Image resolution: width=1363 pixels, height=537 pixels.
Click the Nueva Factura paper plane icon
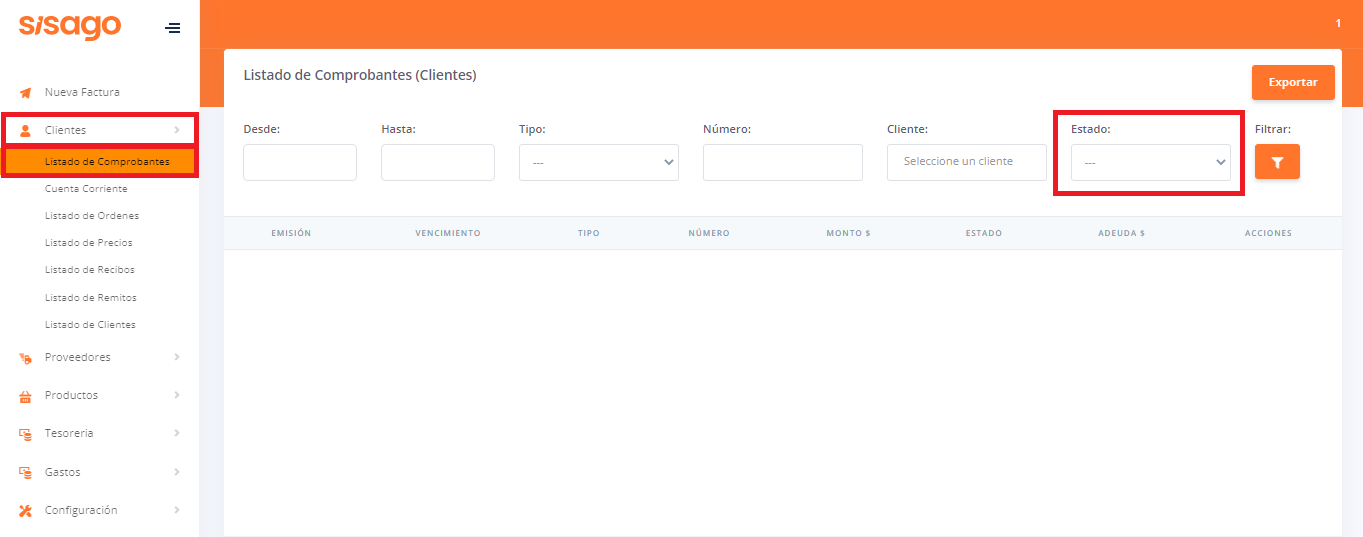(x=26, y=93)
